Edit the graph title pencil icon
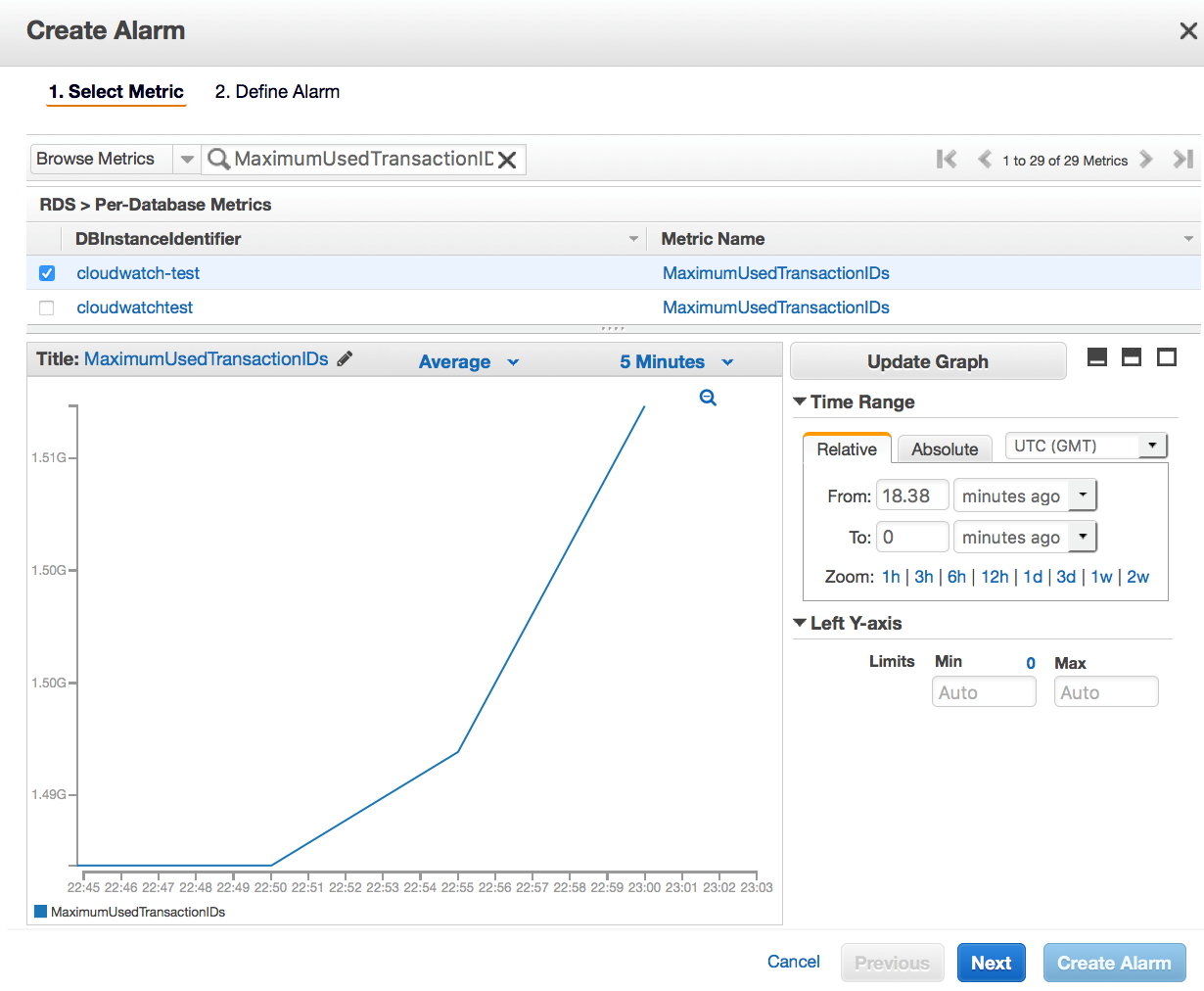The height and width of the screenshot is (991, 1204). click(345, 359)
